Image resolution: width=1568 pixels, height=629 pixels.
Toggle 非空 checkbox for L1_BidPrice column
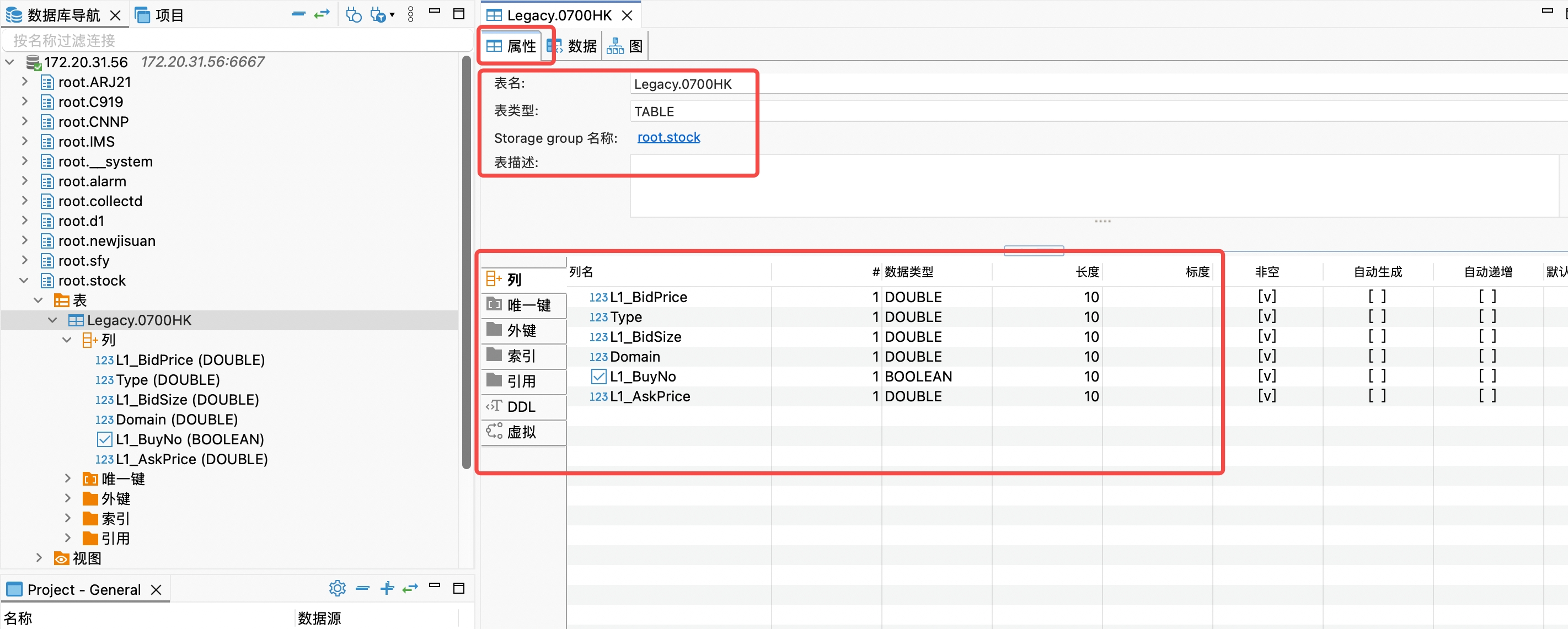pyautogui.click(x=1267, y=296)
